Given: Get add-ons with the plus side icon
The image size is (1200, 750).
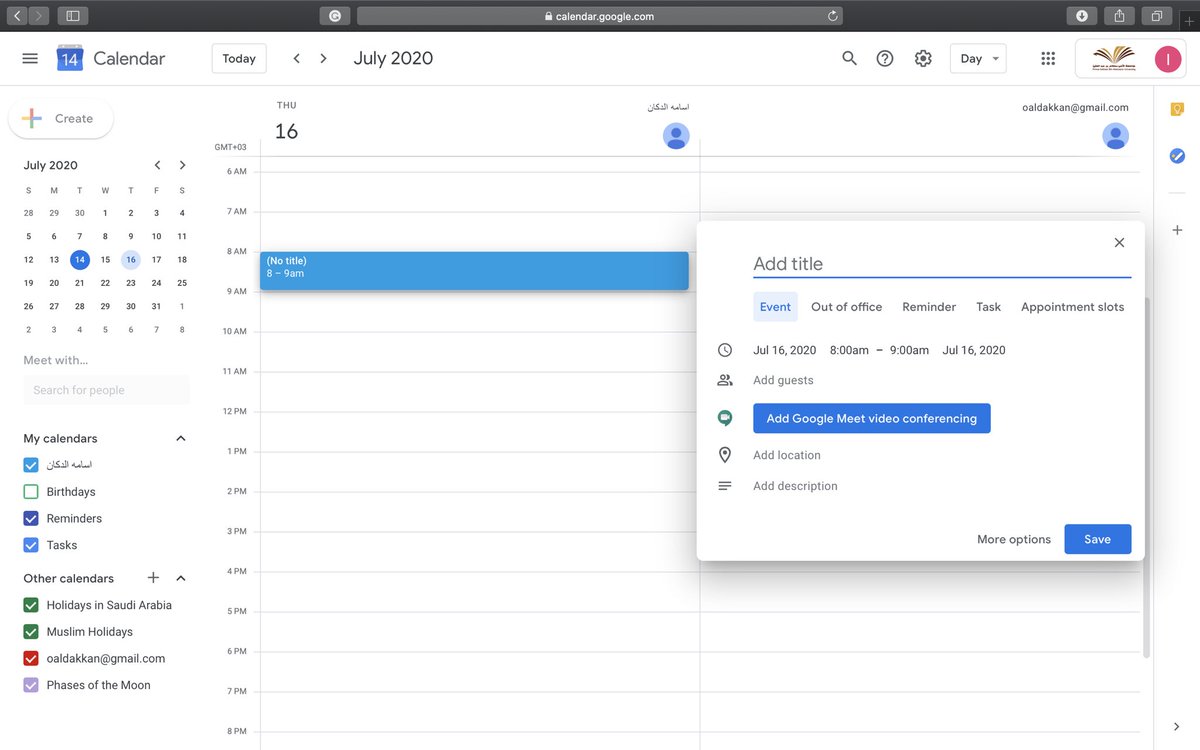Looking at the screenshot, I should pos(1177,230).
